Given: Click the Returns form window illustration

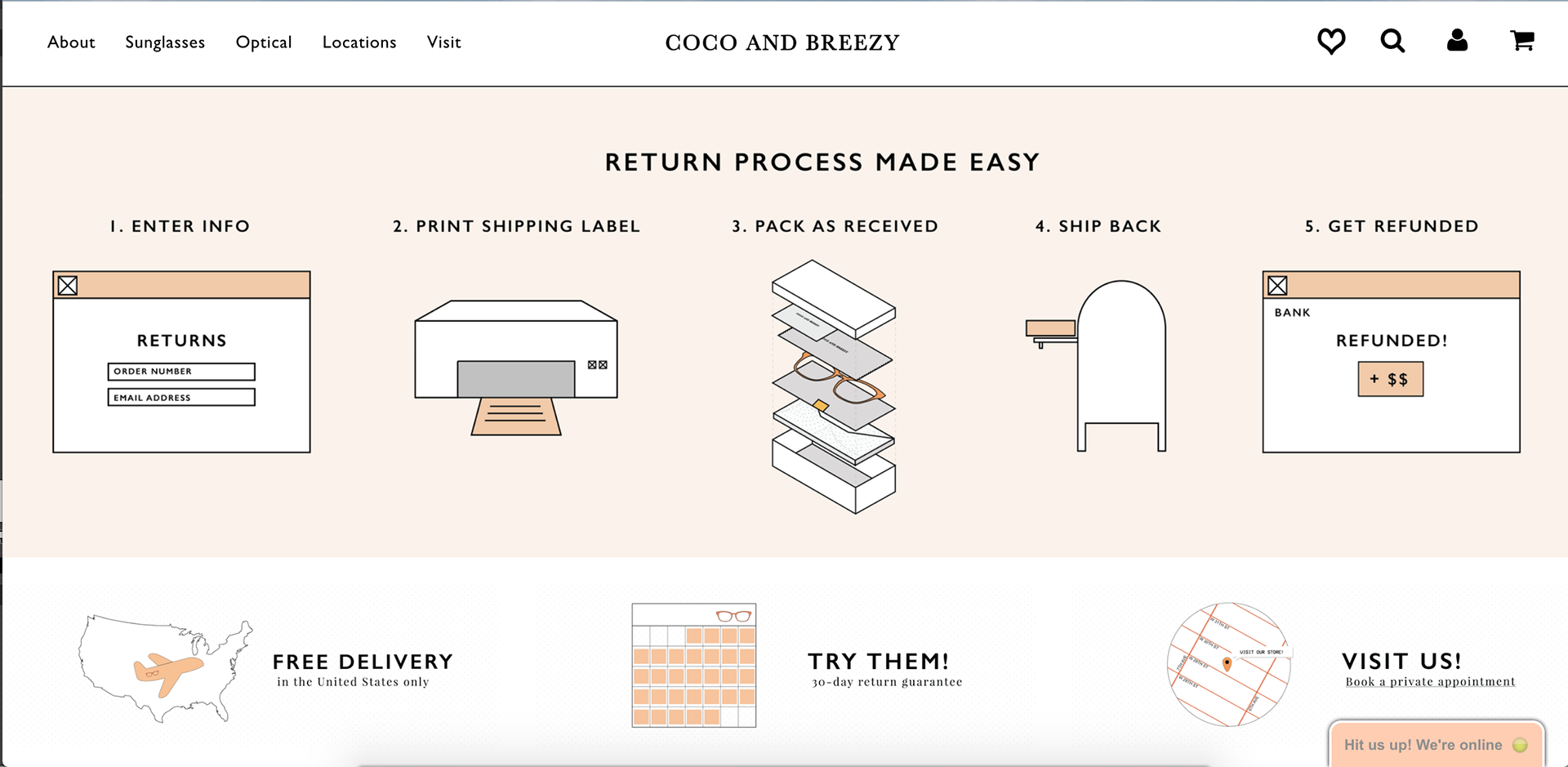Looking at the screenshot, I should pyautogui.click(x=181, y=362).
